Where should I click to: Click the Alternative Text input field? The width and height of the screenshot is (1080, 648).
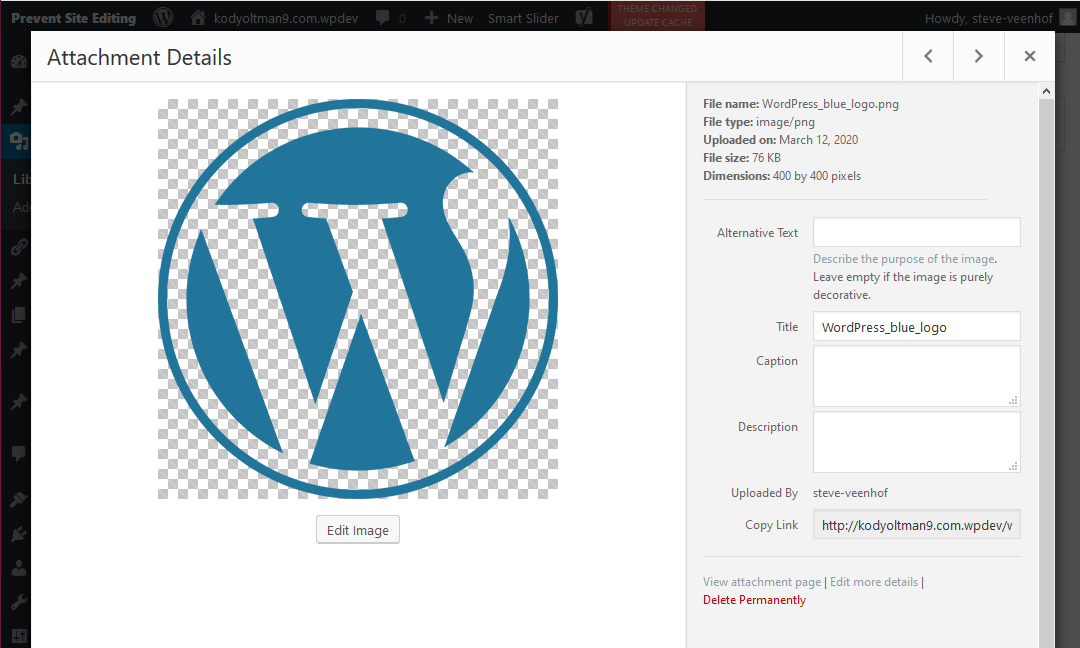(x=916, y=232)
